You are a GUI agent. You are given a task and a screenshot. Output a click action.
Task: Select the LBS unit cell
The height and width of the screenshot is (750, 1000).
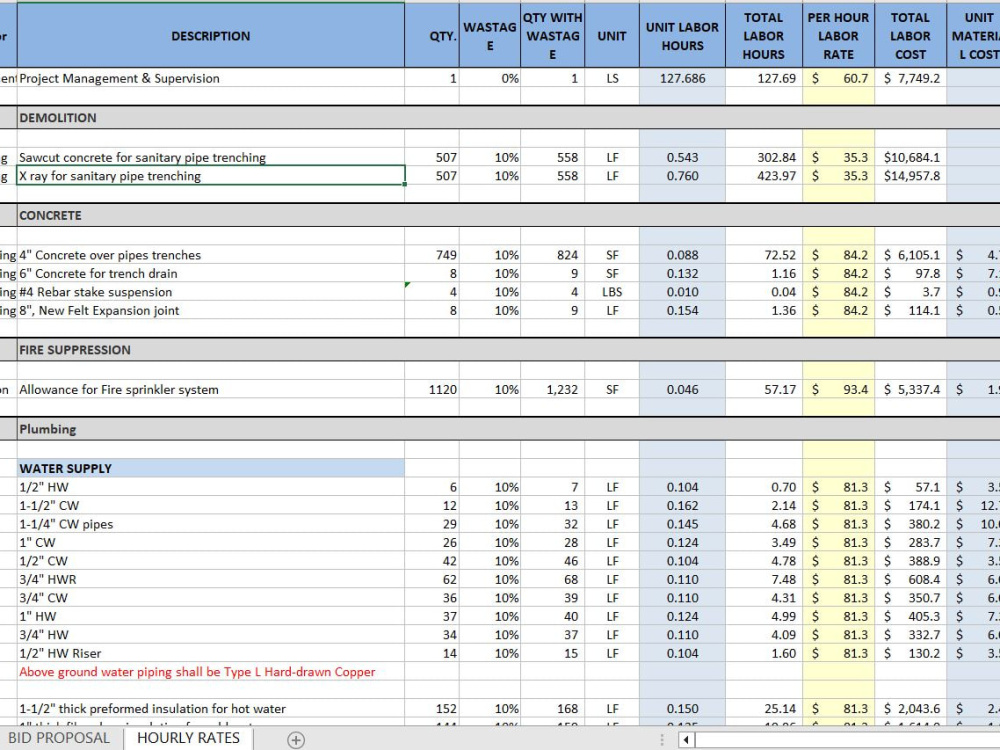coord(612,292)
